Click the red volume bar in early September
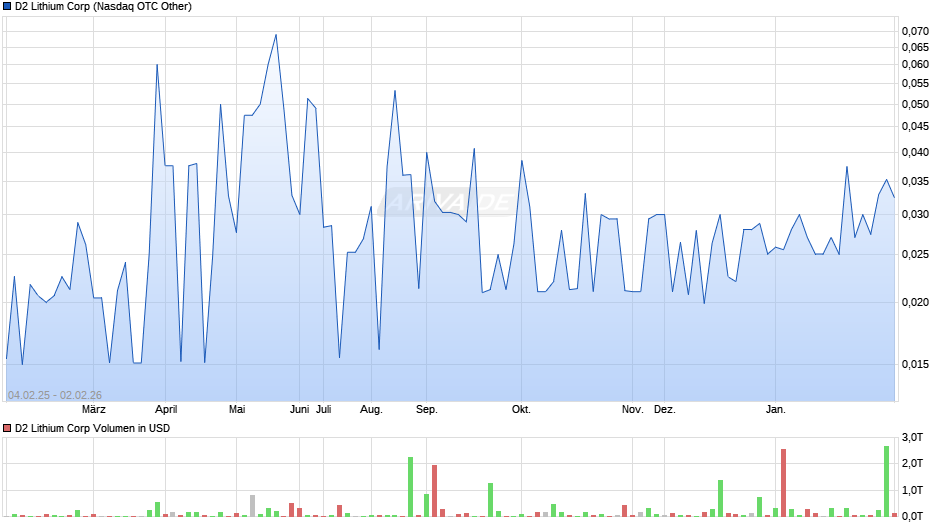This screenshot has width=940, height=526. (x=435, y=491)
